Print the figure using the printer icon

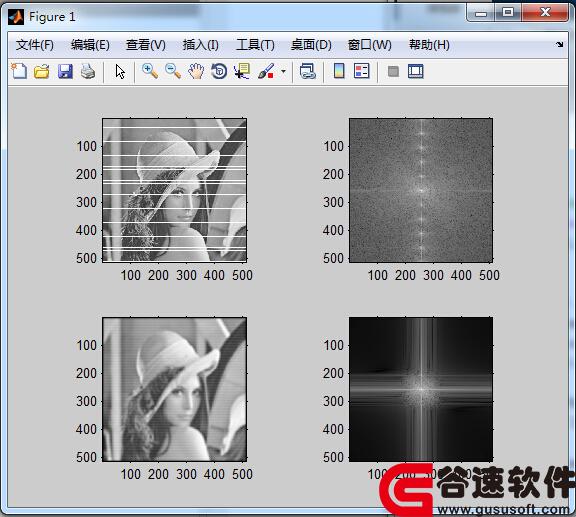click(x=88, y=71)
